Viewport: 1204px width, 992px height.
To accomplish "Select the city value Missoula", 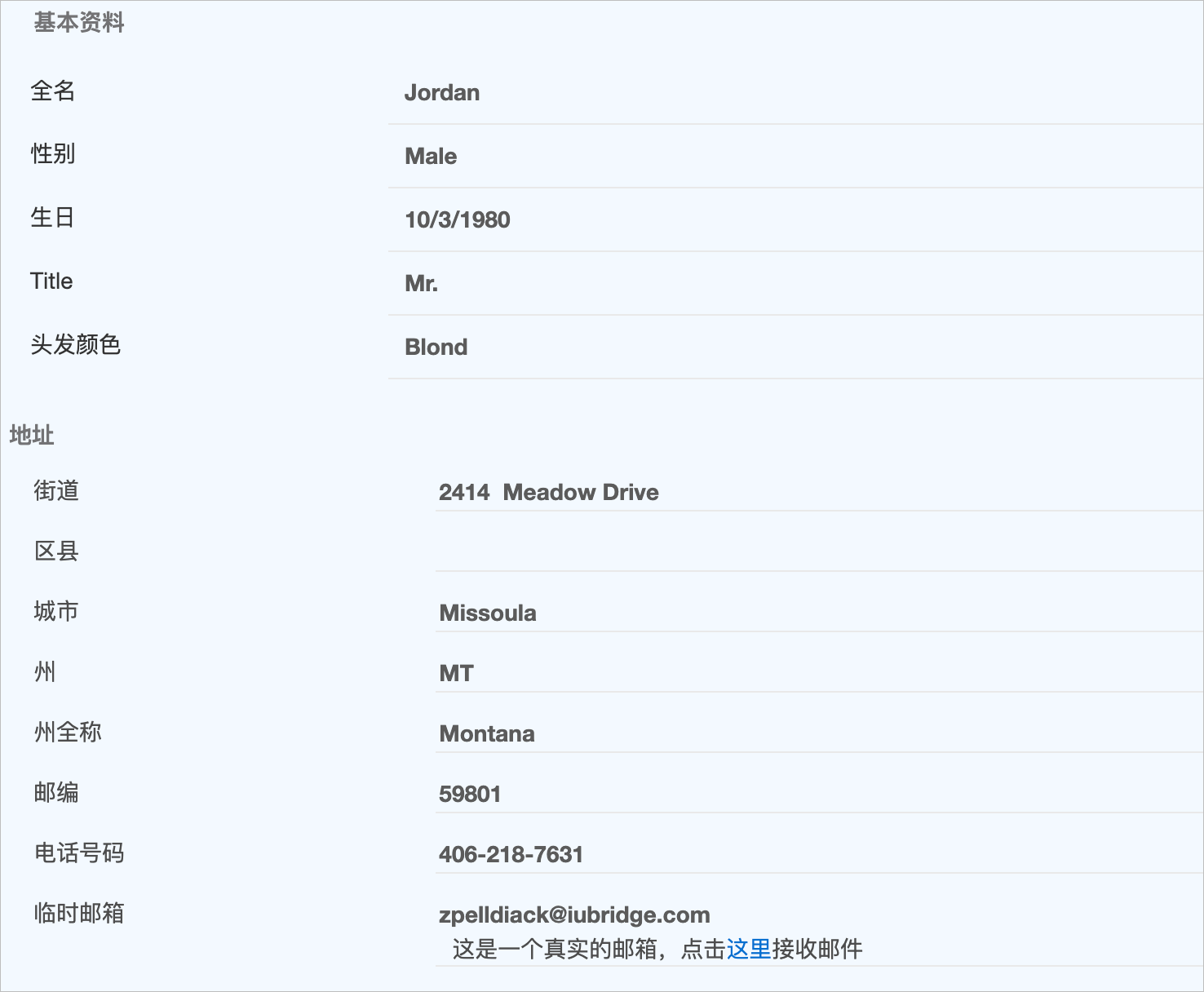I will pos(488,613).
